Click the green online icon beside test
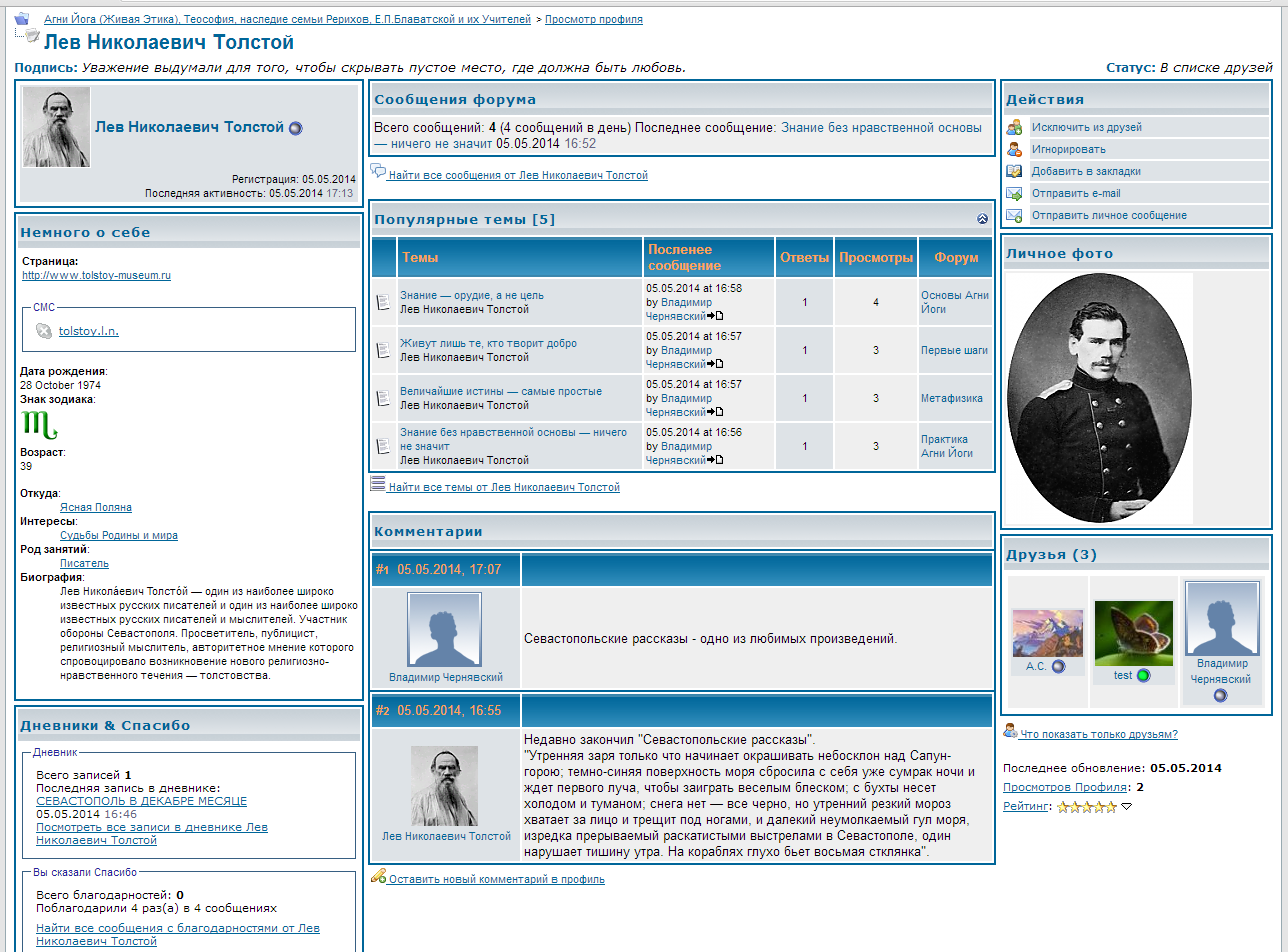1288x952 pixels. [x=1143, y=676]
